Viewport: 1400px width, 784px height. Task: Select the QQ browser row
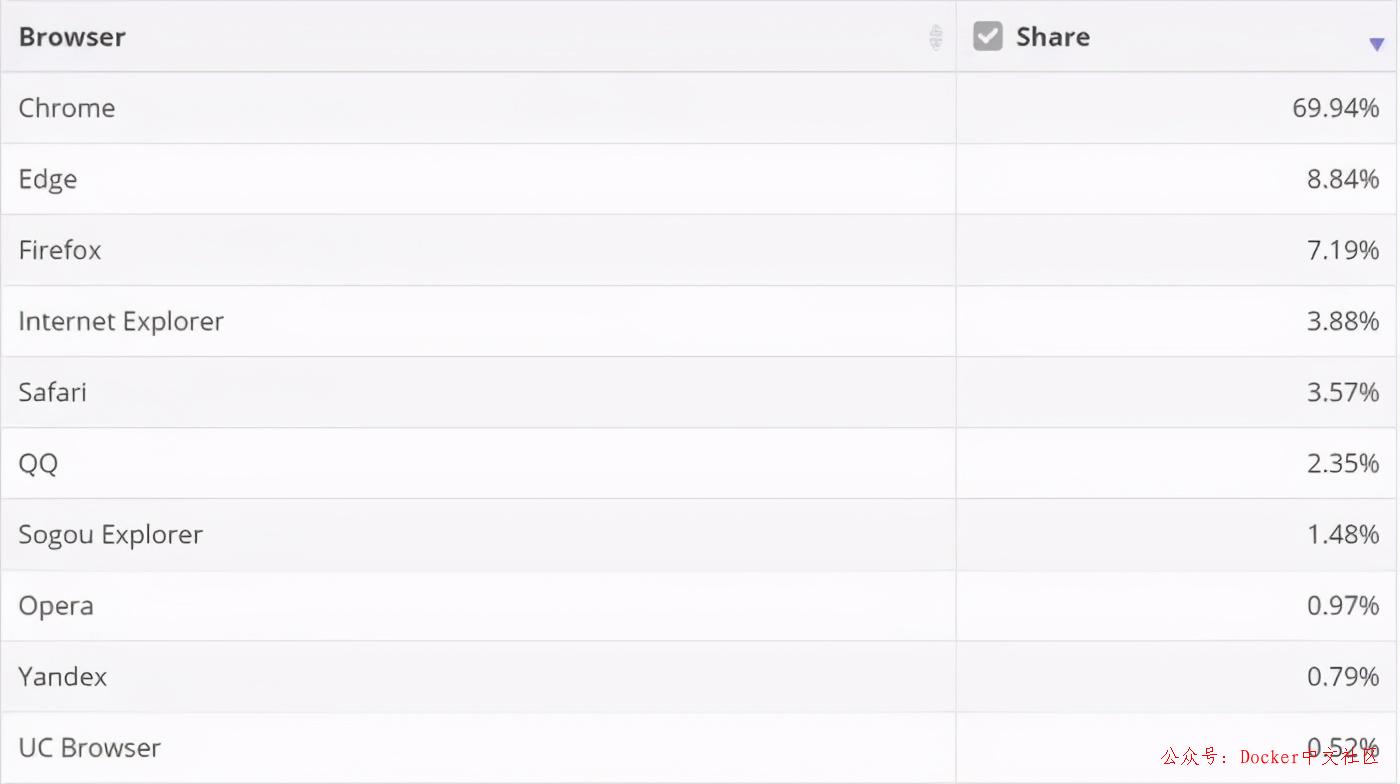pos(38,463)
